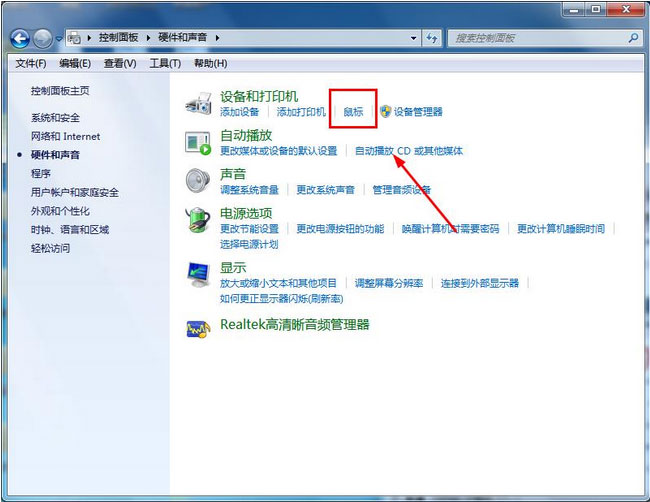Screen dimensions: 650x502
Task: Click the 管理音频设备 link
Action: 401,190
